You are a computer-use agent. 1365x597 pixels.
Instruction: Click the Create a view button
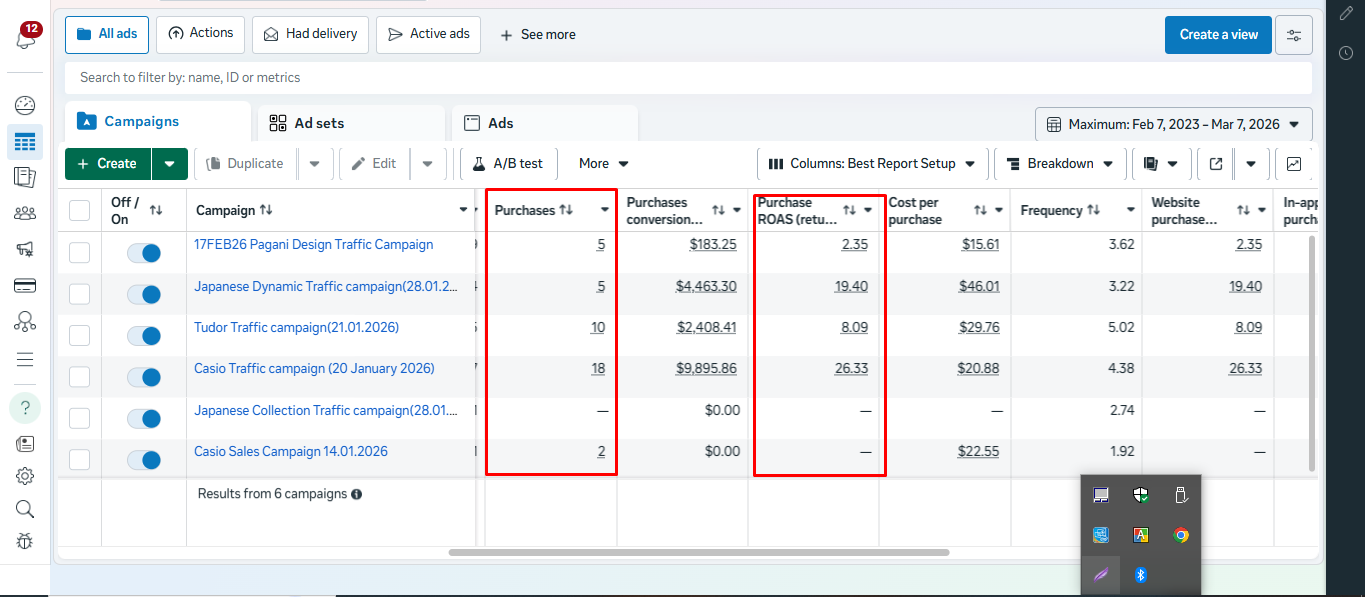coord(1218,35)
